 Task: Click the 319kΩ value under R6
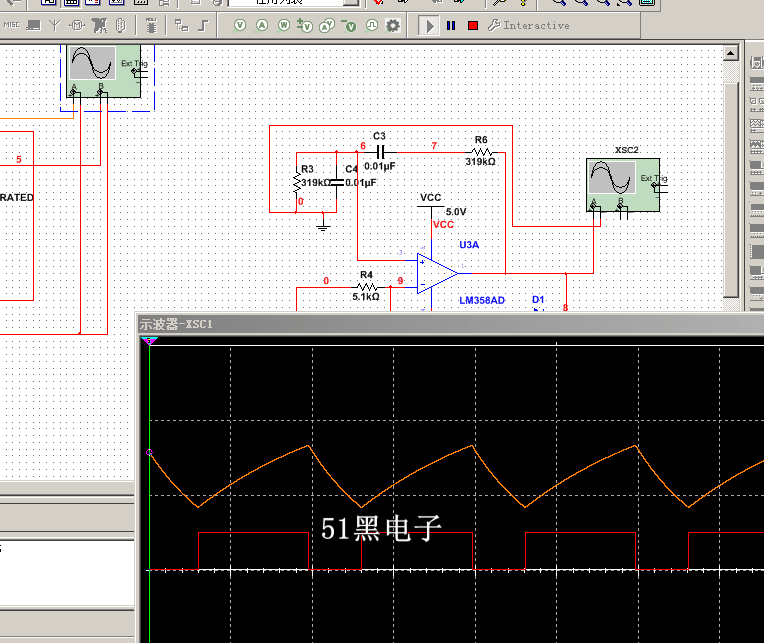pyautogui.click(x=480, y=162)
